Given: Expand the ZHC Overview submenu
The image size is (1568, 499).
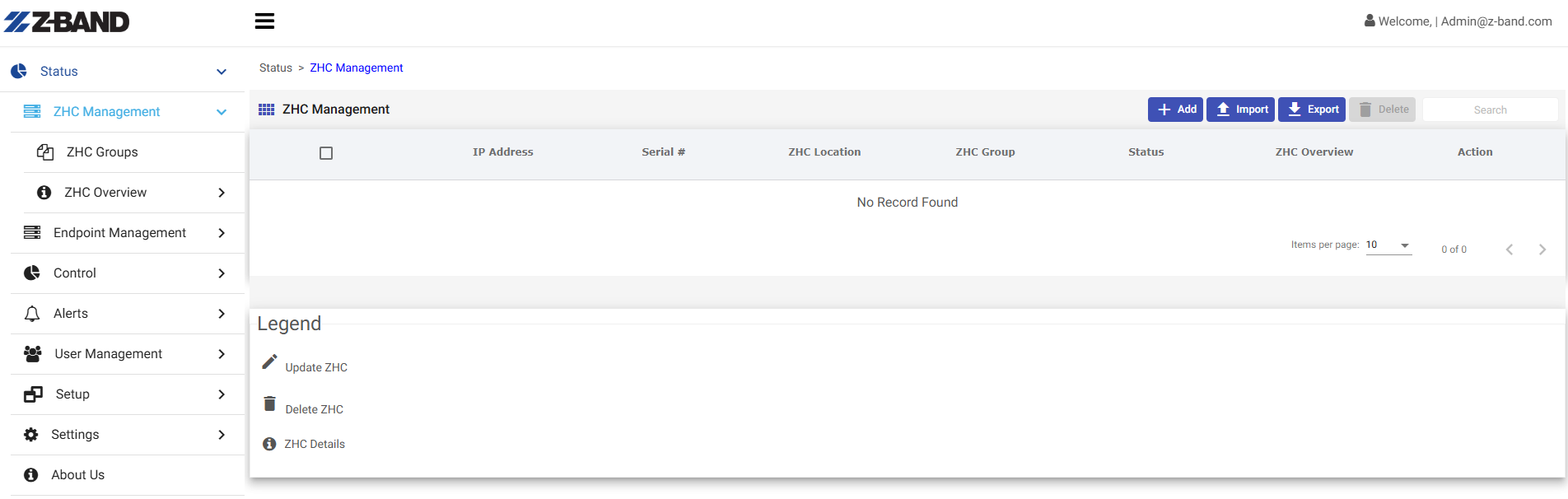Looking at the screenshot, I should click(222, 193).
